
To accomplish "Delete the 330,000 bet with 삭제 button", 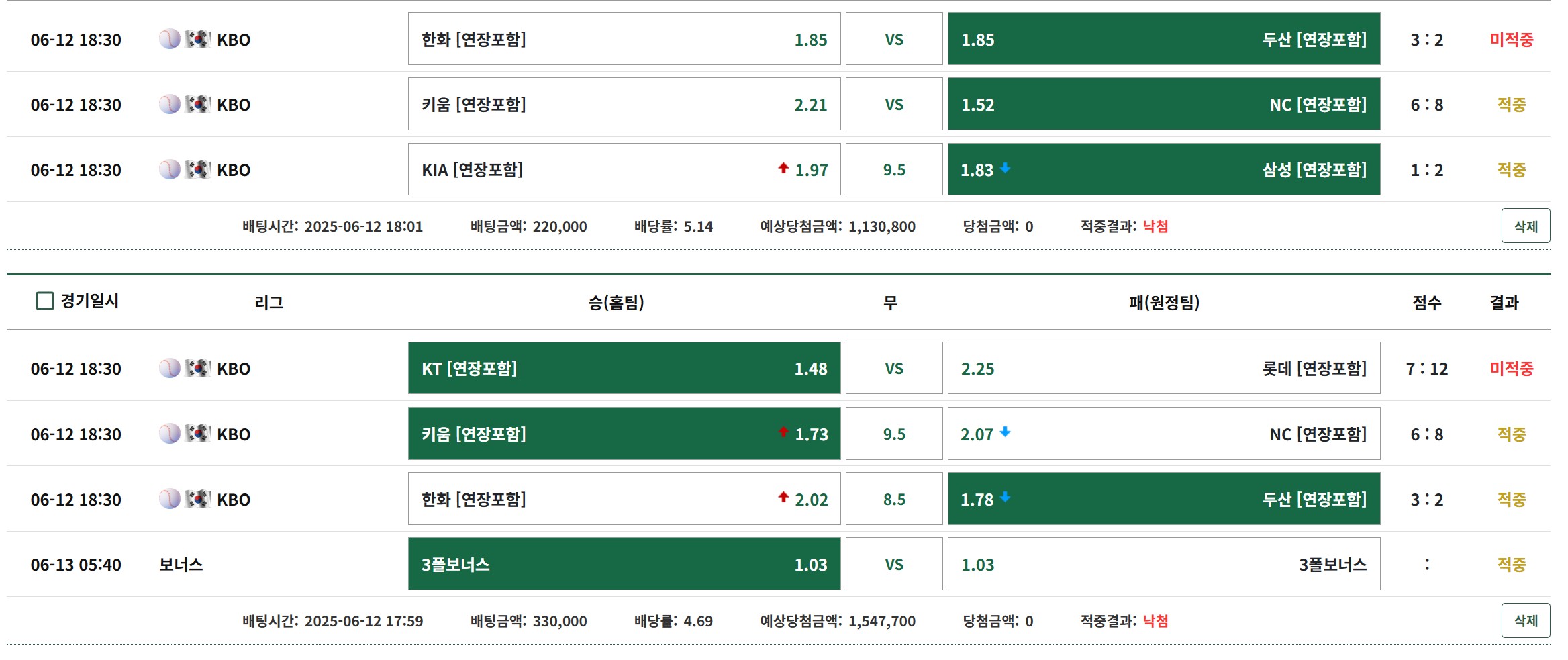I will [x=1525, y=620].
